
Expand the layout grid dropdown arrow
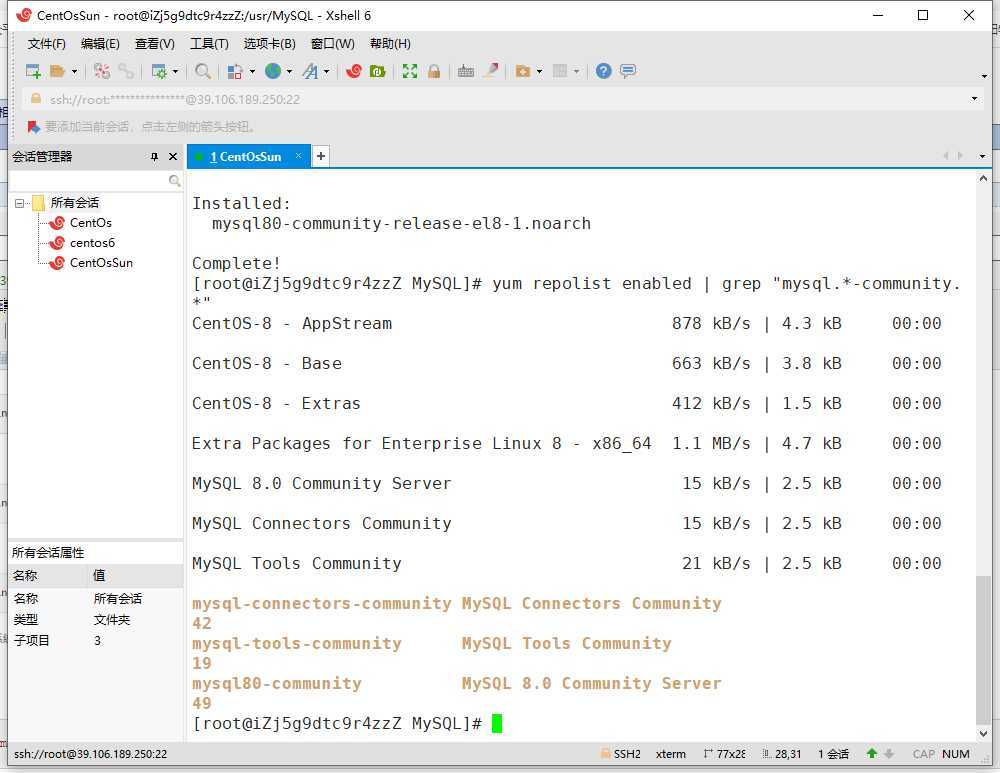577,71
